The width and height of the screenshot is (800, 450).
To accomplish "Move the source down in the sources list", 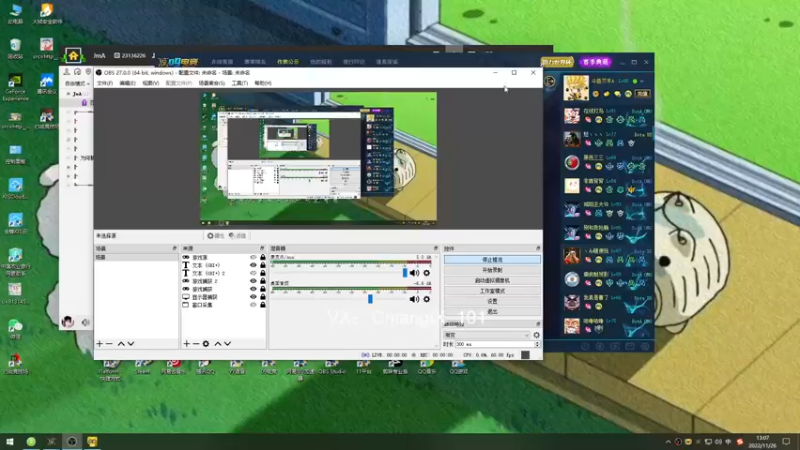I will click(228, 344).
